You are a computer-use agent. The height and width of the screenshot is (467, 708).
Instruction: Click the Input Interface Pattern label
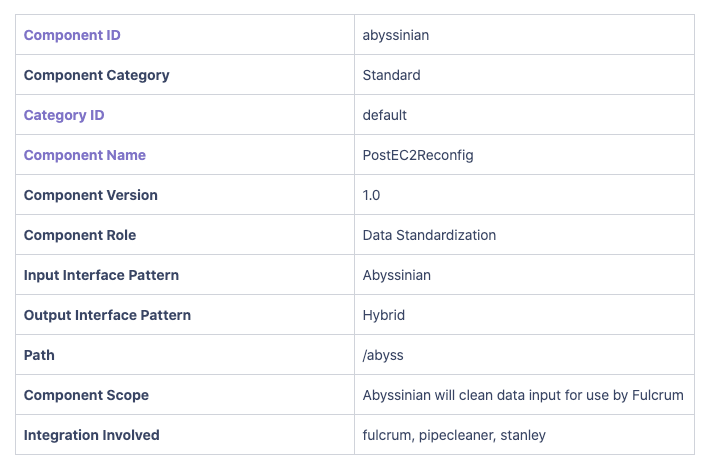[101, 275]
